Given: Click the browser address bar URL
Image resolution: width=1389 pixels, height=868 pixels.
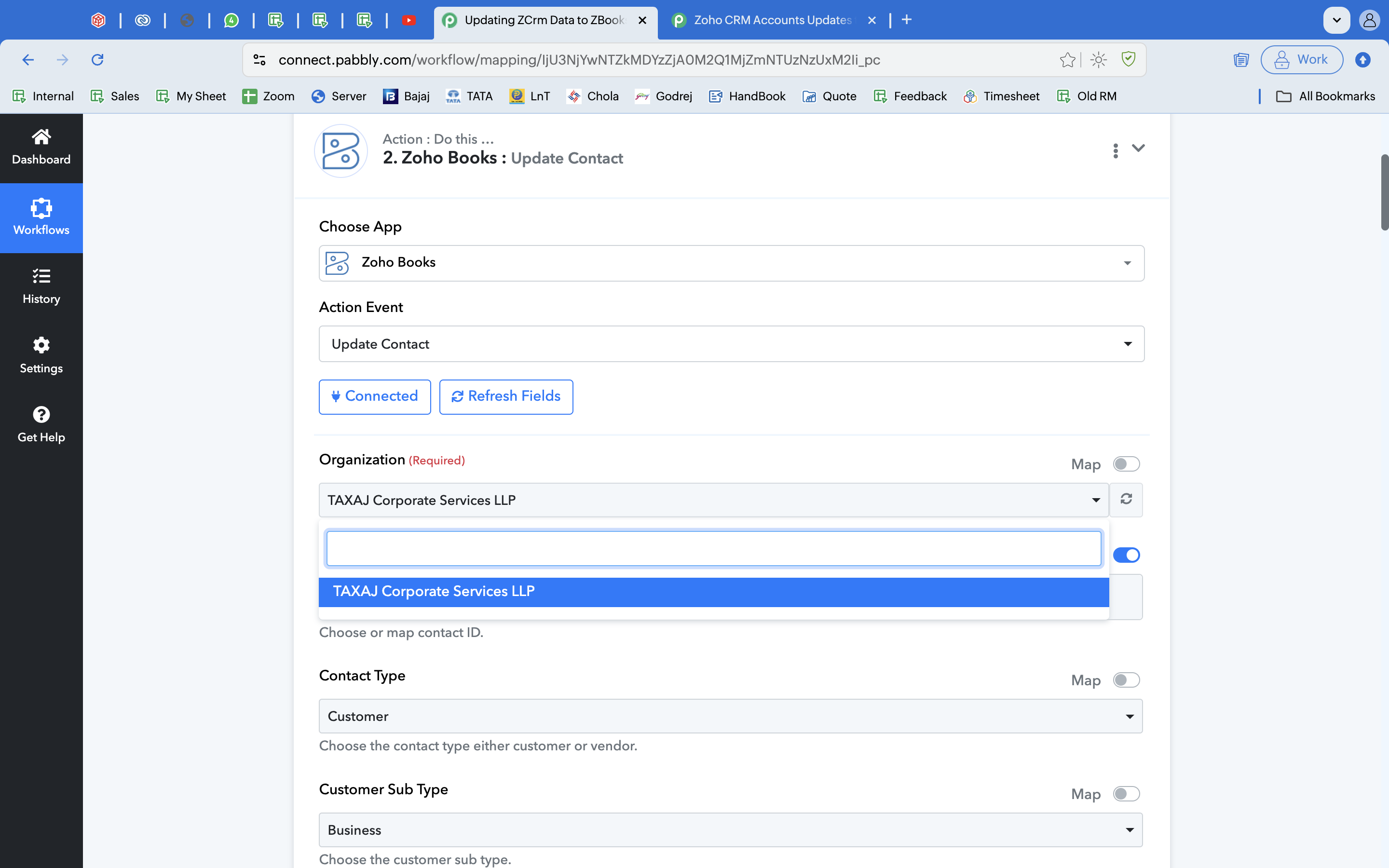Looking at the screenshot, I should [579, 60].
